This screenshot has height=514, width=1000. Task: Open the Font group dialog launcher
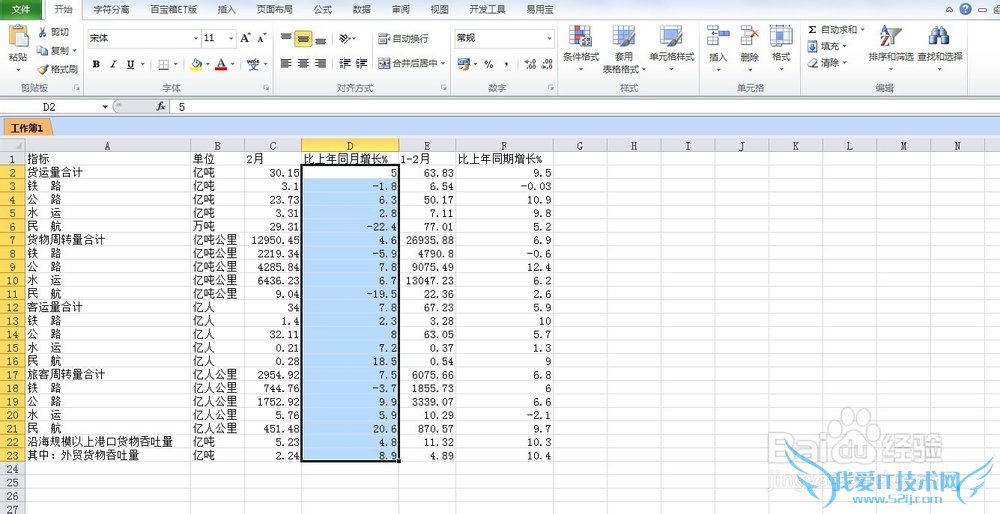[x=267, y=87]
